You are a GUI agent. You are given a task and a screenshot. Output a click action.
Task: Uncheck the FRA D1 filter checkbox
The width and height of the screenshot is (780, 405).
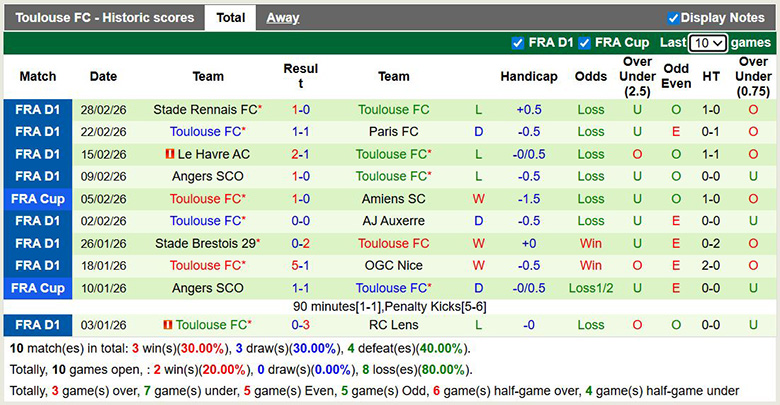click(x=517, y=43)
